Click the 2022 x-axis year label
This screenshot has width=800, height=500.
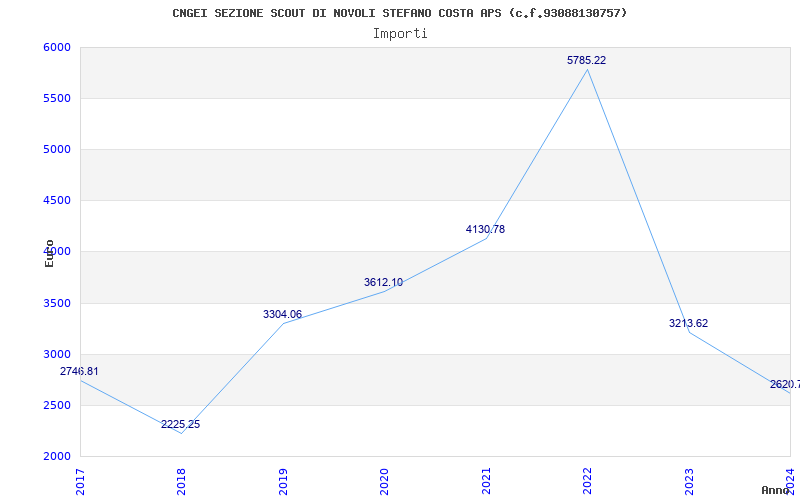tap(587, 481)
